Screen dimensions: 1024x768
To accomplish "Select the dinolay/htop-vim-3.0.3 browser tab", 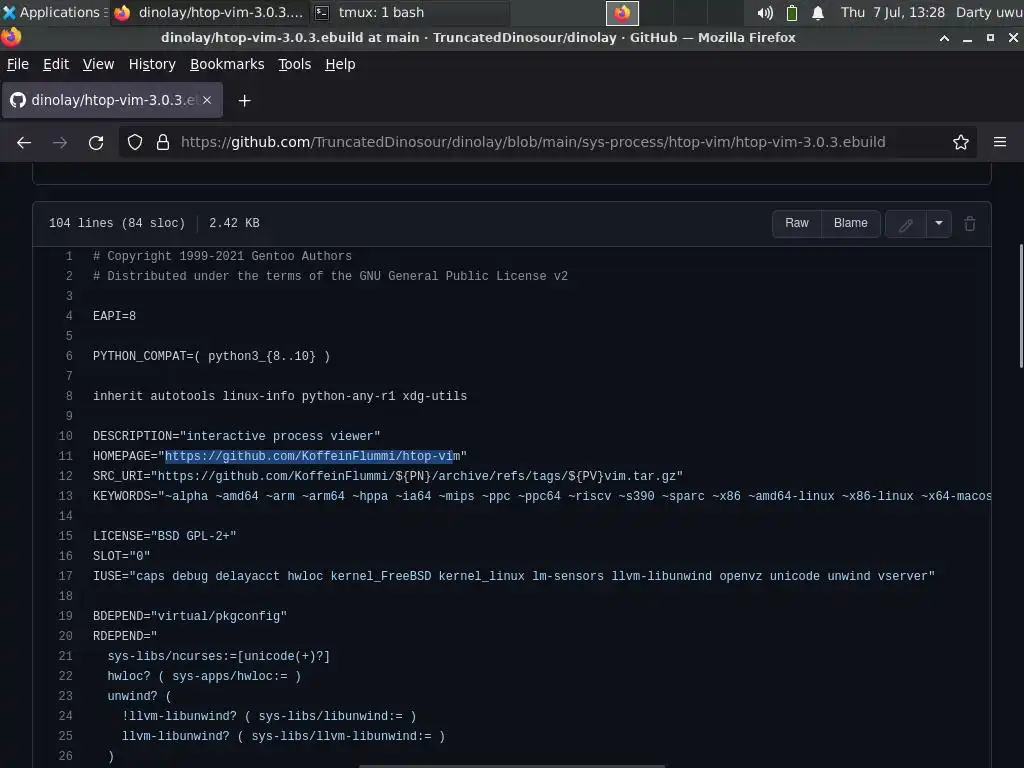I will click(112, 100).
